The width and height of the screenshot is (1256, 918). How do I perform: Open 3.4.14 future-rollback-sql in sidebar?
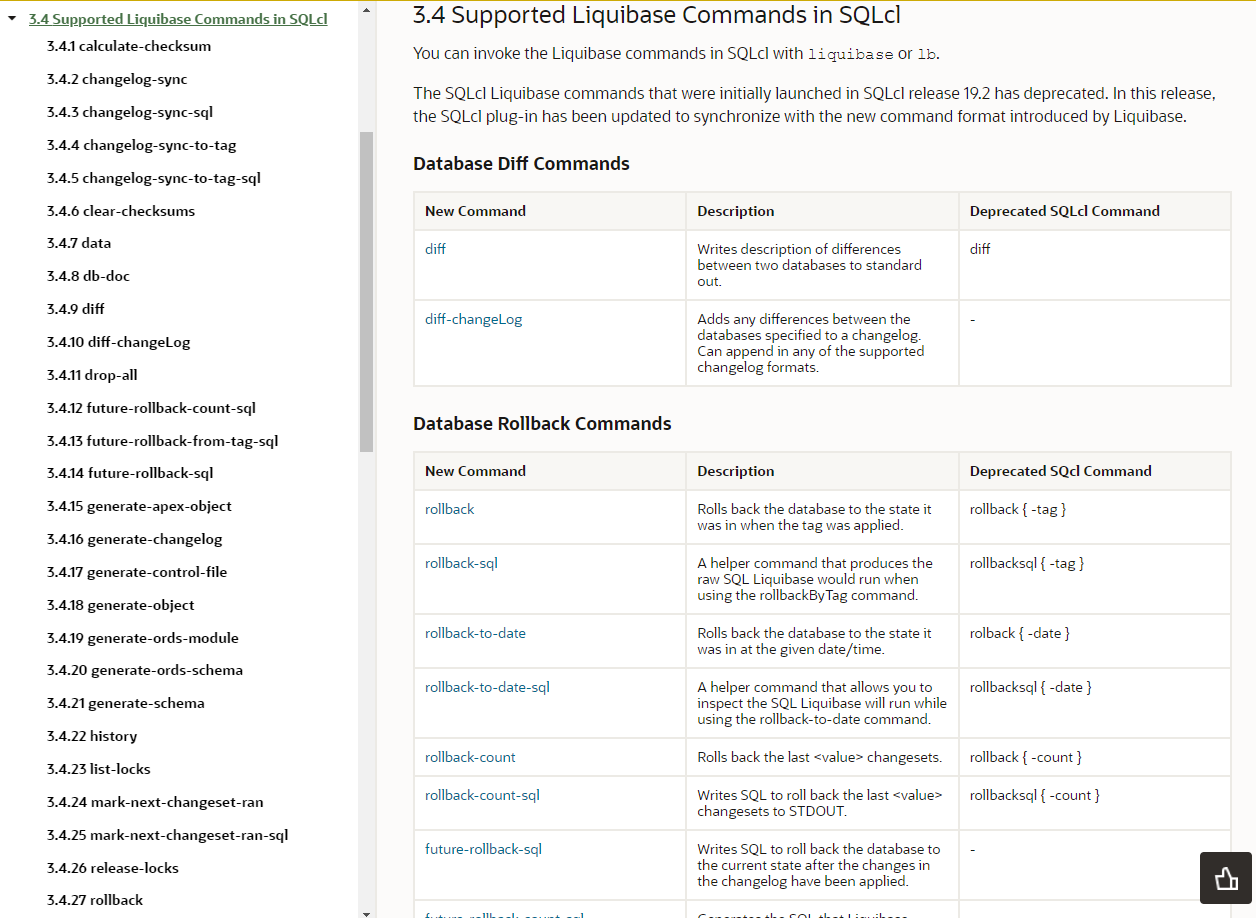point(130,473)
